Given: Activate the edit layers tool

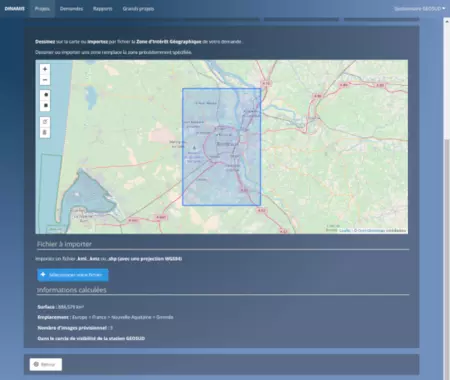Looking at the screenshot, I should [x=45, y=122].
